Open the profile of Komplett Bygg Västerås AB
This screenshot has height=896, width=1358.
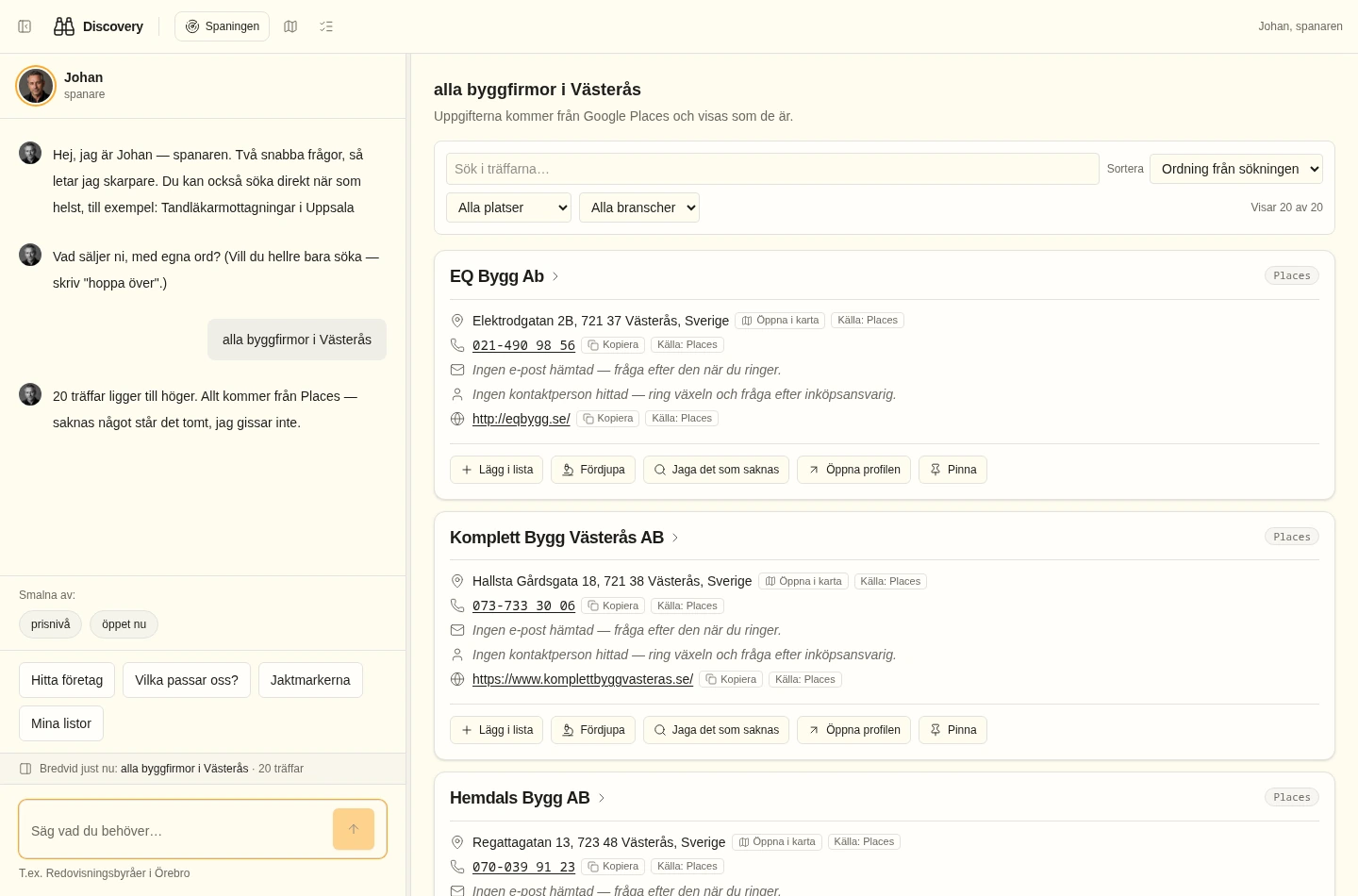tap(853, 730)
